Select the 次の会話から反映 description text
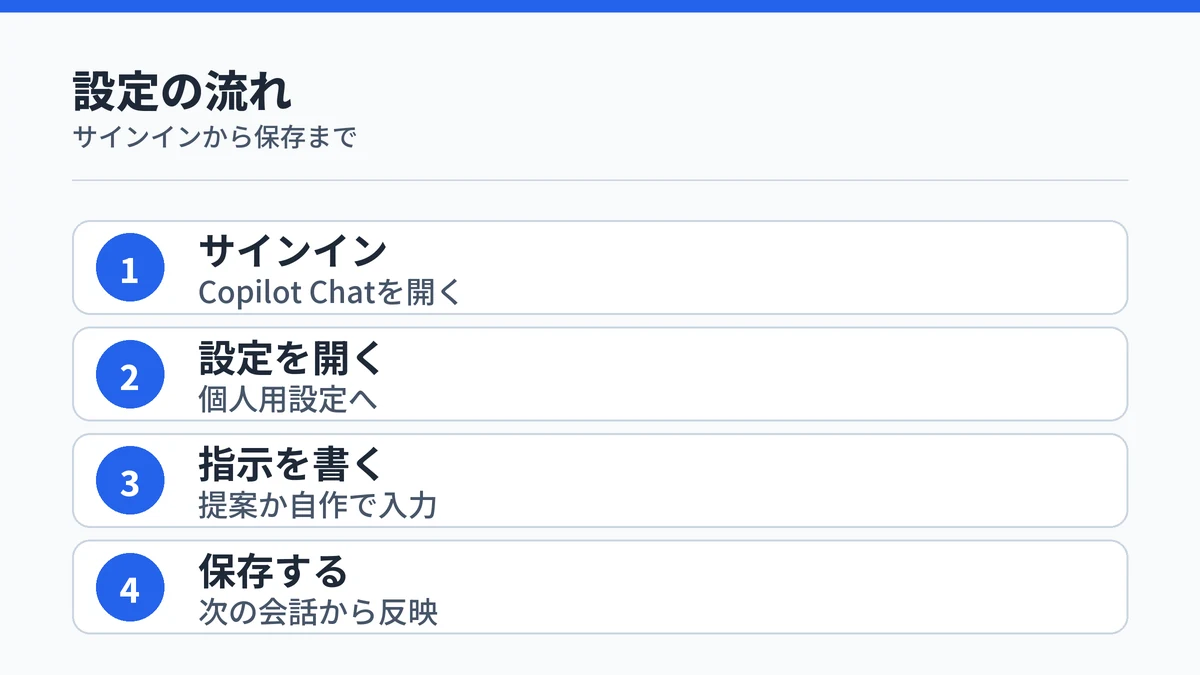This screenshot has width=1200, height=675. click(318, 611)
